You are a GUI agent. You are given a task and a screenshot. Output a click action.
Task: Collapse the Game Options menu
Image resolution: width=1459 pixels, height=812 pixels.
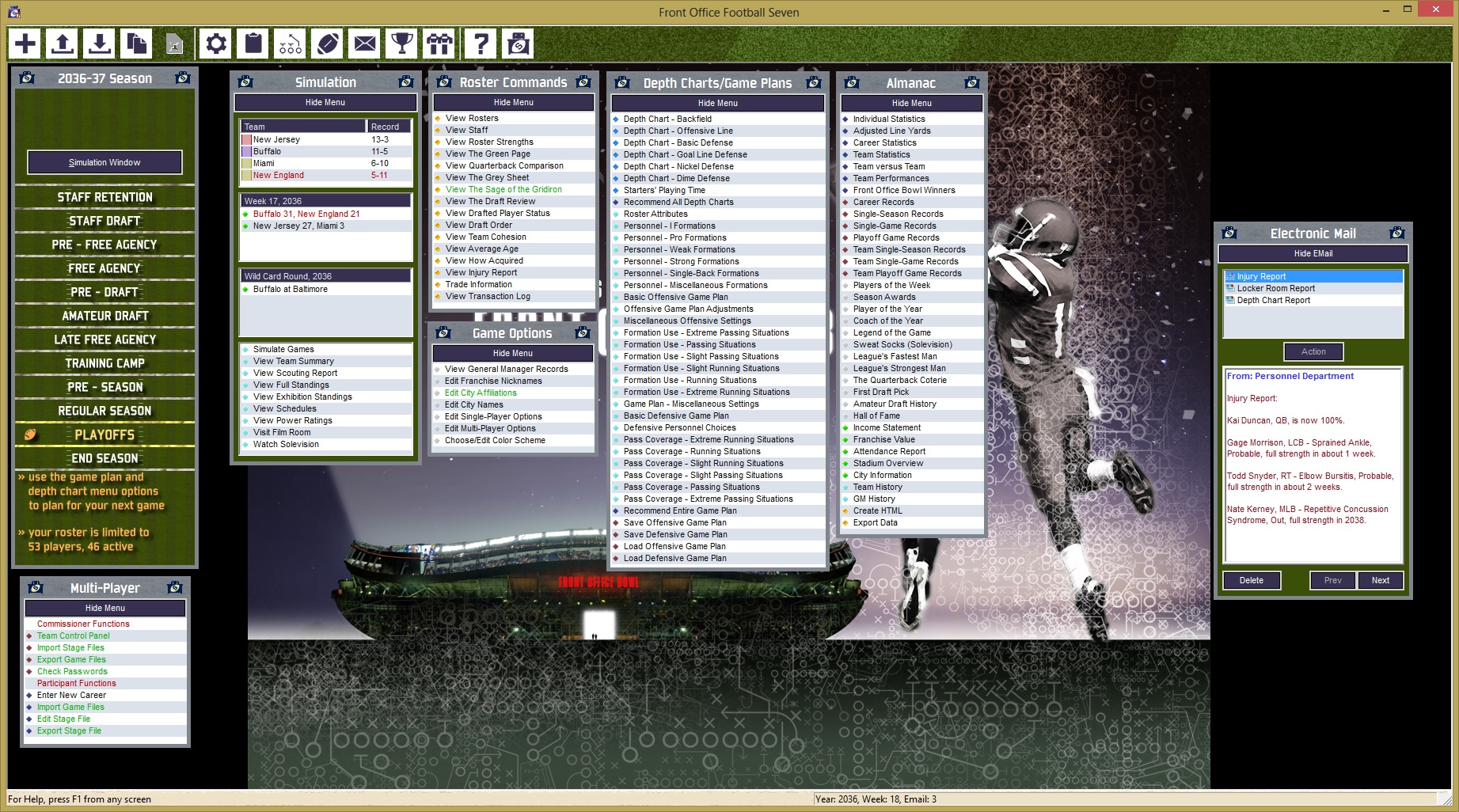511,353
